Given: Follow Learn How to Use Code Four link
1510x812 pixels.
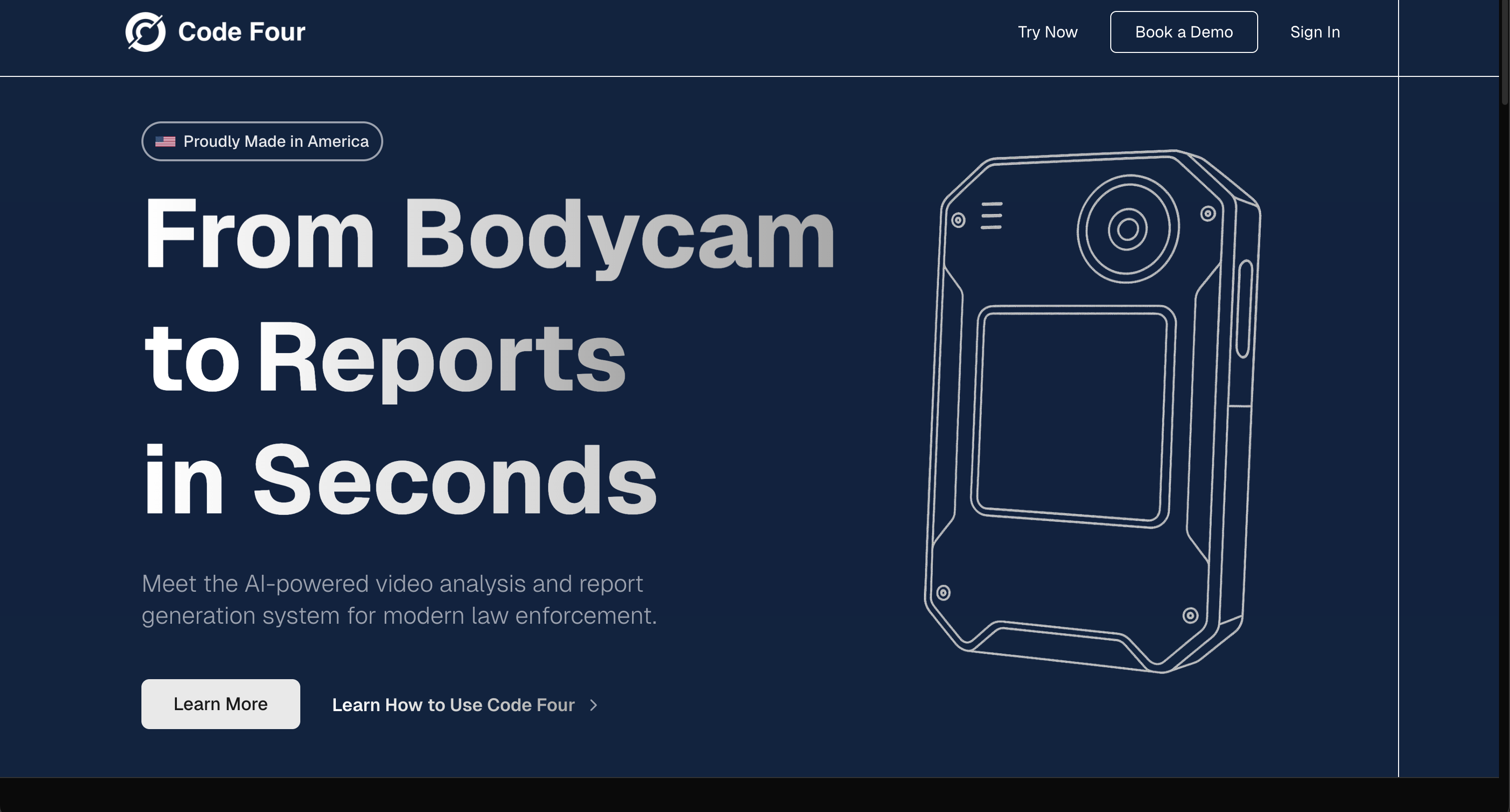Looking at the screenshot, I should point(453,705).
